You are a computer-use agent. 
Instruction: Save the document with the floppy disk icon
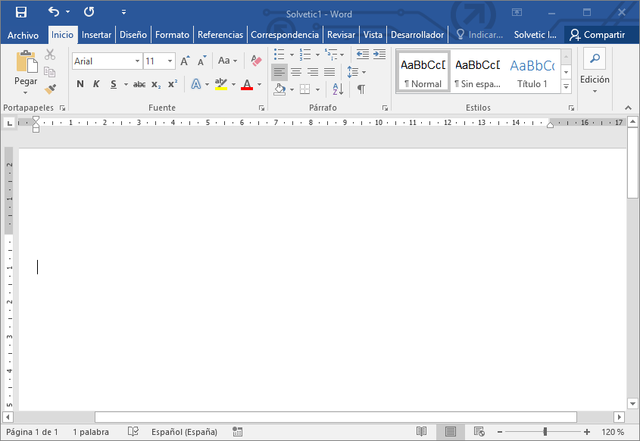(21, 12)
